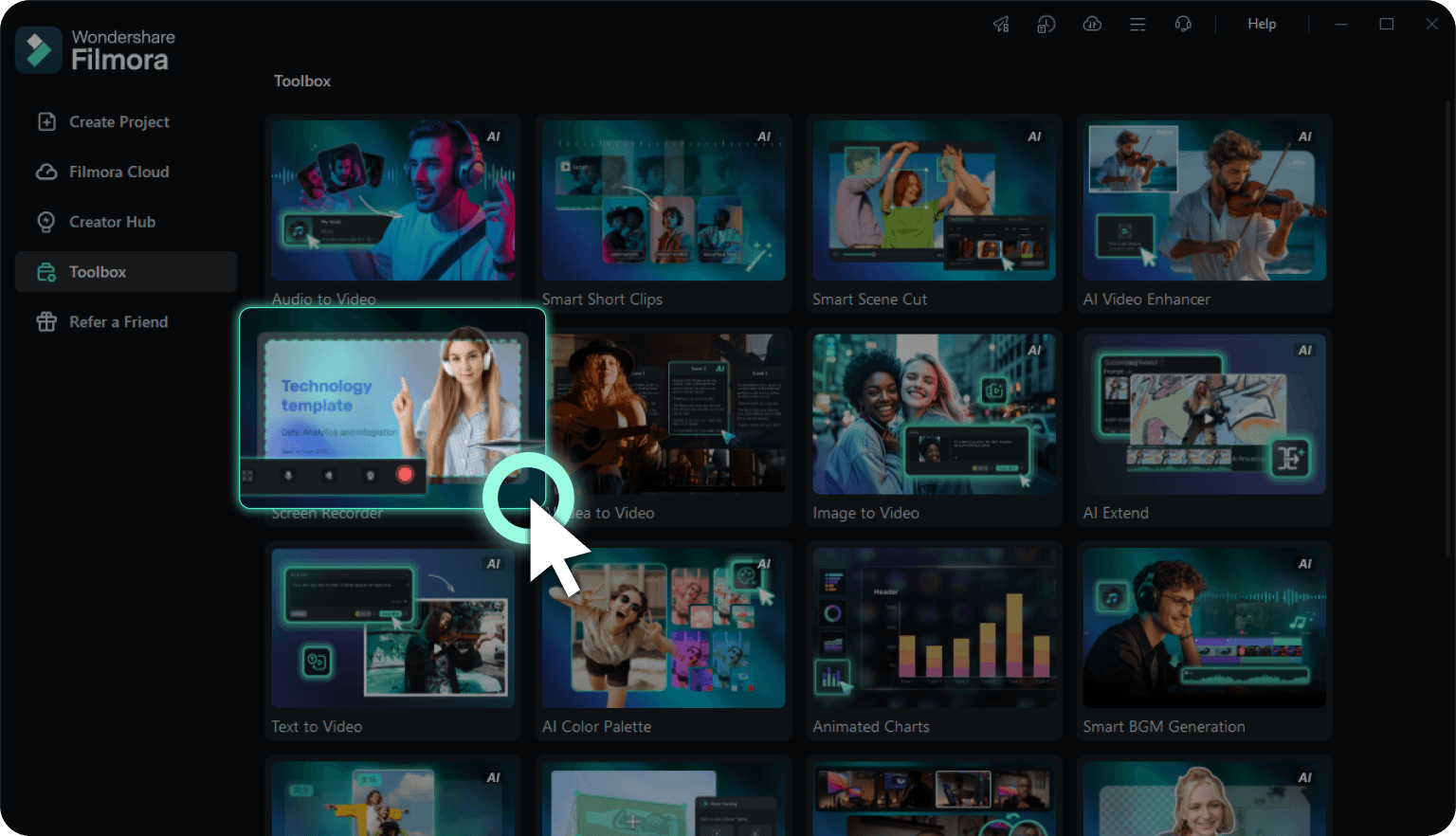This screenshot has width=1456, height=836.
Task: Click the cloud download icon in title bar
Action: pos(1092,25)
